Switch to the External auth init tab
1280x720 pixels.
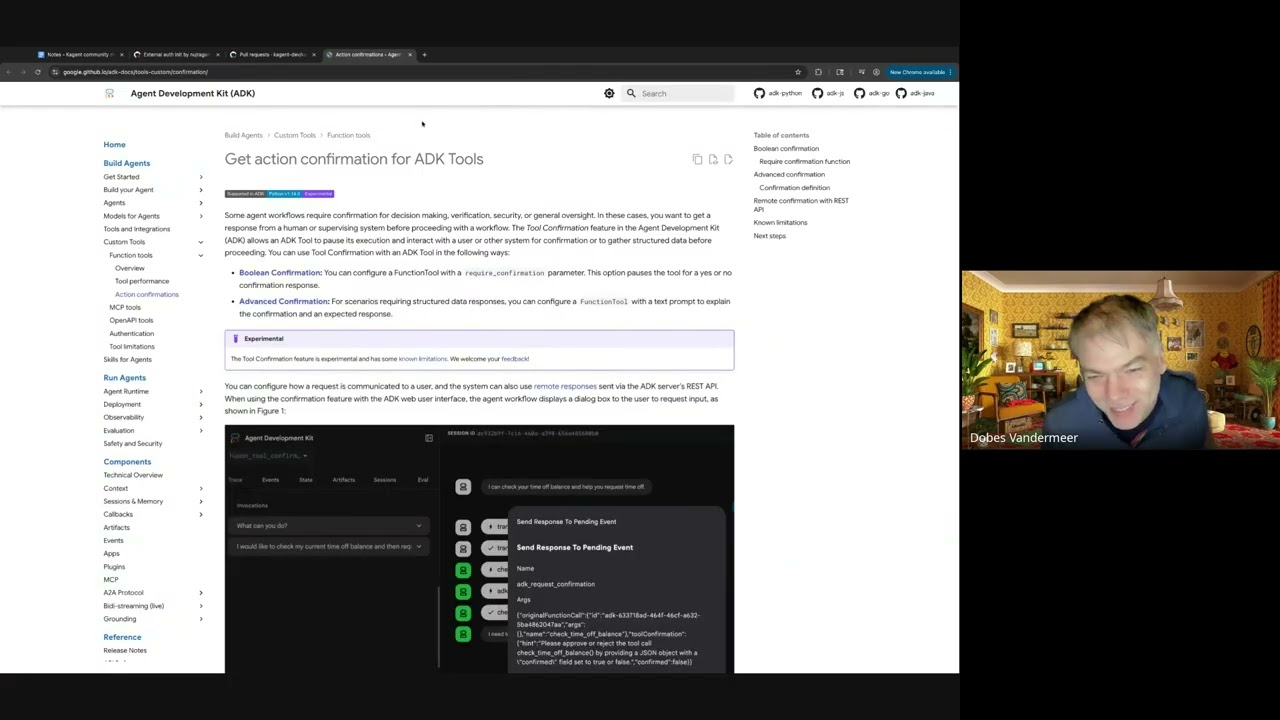point(175,54)
